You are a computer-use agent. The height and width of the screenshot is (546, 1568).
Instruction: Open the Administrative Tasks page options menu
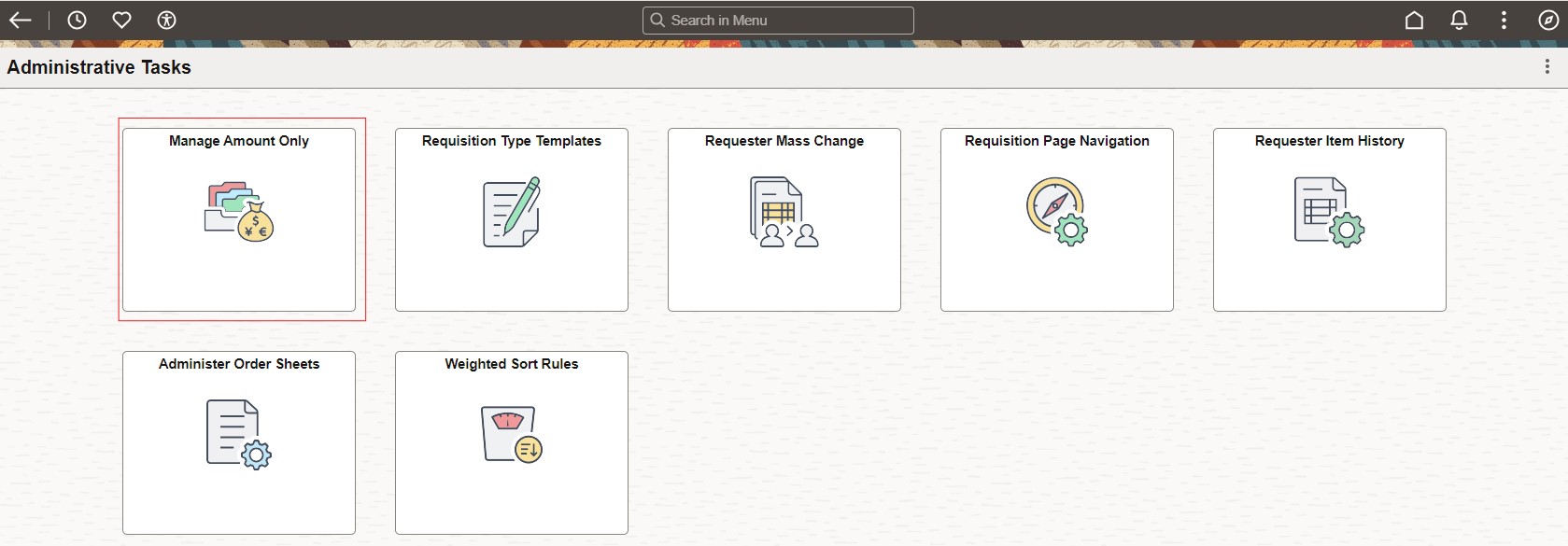coord(1547,66)
